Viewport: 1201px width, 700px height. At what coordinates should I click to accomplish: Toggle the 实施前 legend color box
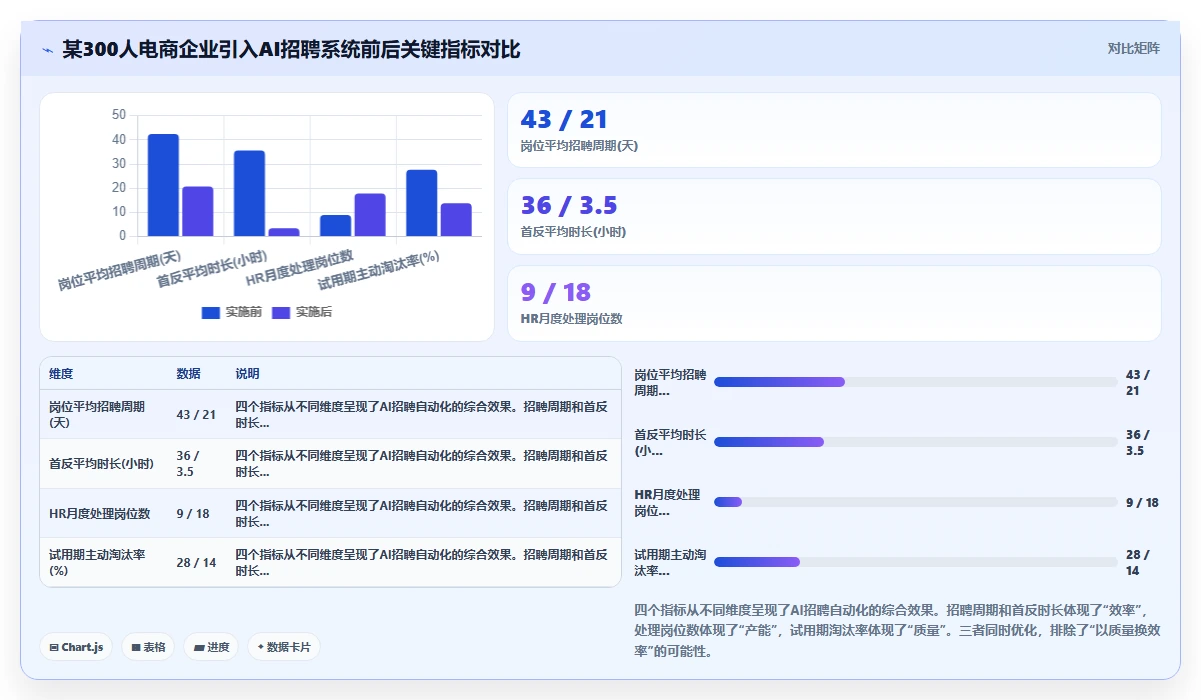[210, 313]
